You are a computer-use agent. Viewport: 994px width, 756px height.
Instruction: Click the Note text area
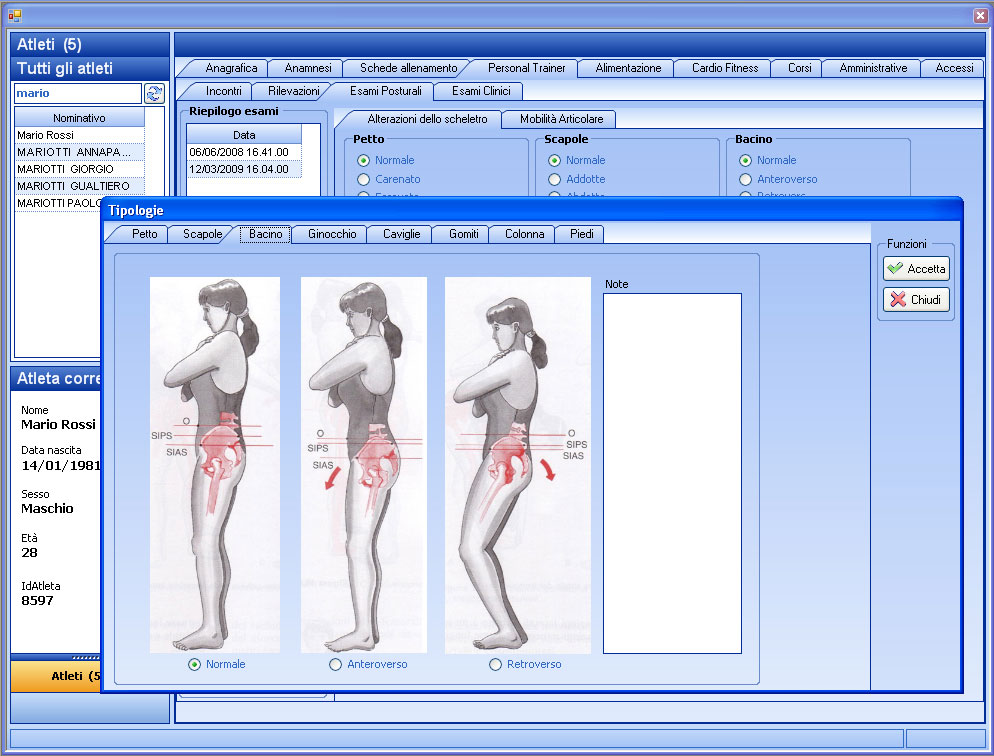(672, 472)
